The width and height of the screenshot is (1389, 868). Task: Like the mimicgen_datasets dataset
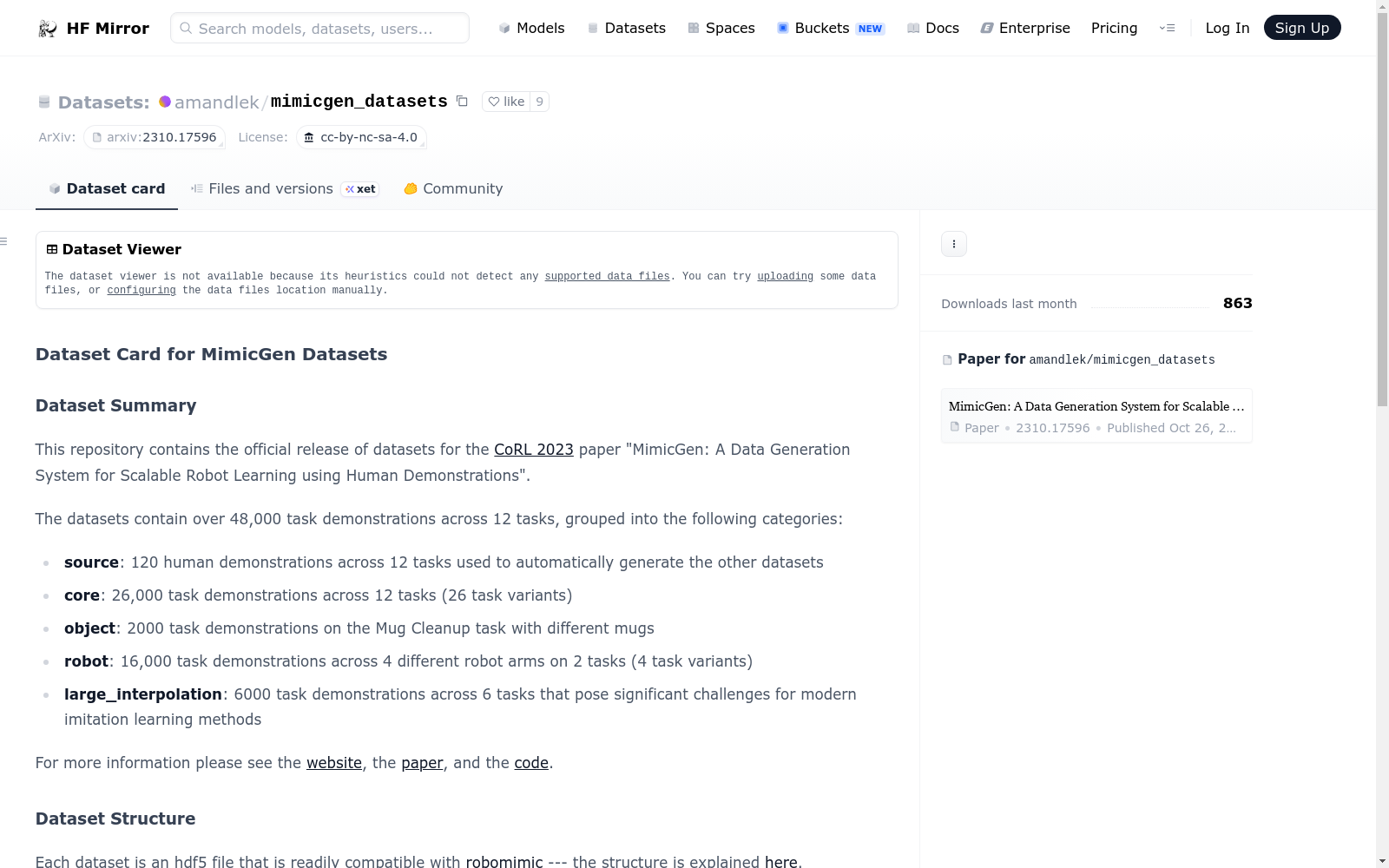pyautogui.click(x=506, y=102)
